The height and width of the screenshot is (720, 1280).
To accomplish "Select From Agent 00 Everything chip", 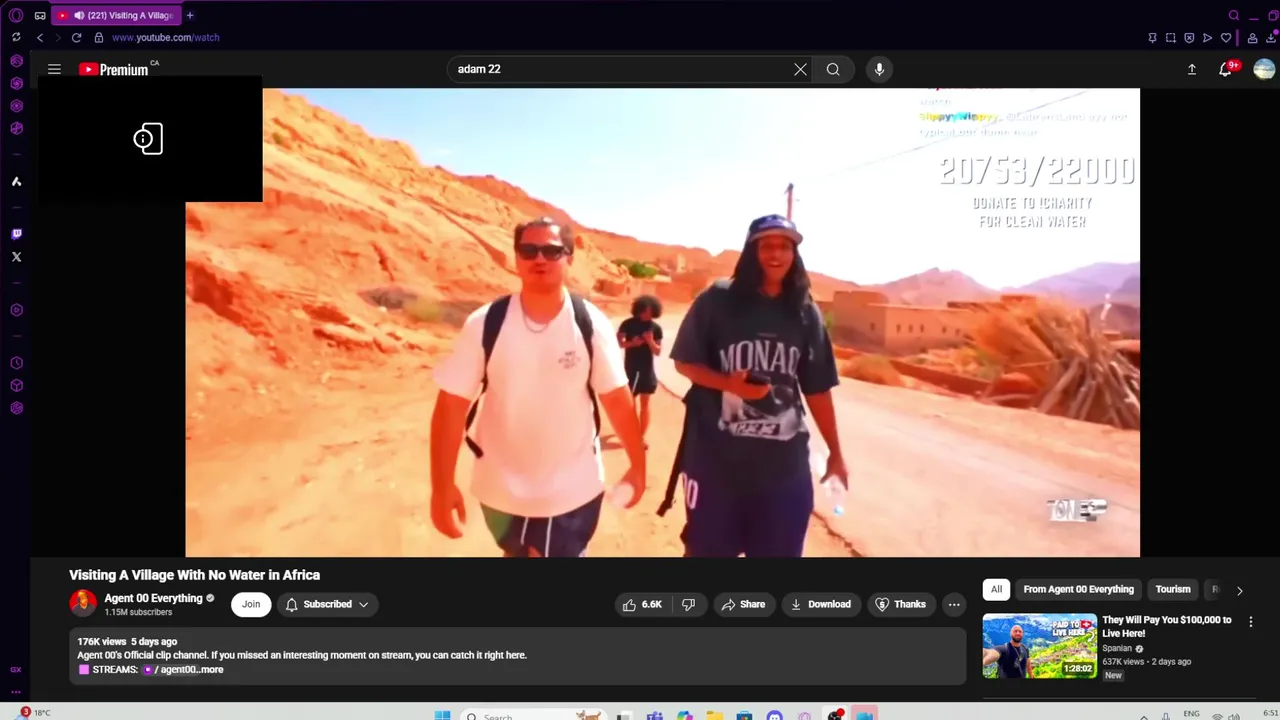I will (x=1078, y=589).
